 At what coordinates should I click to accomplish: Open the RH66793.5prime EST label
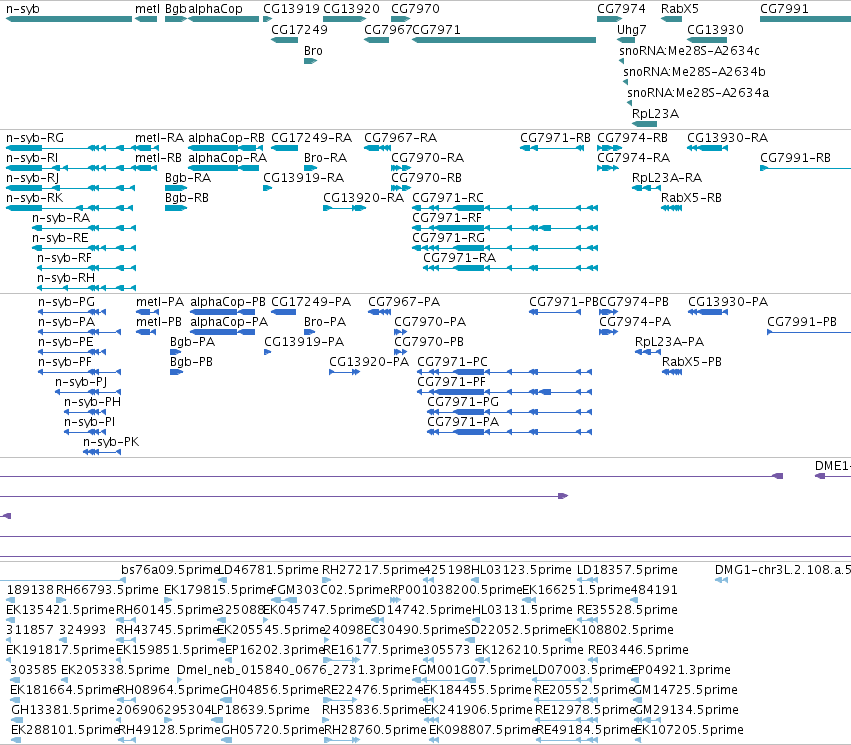pyautogui.click(x=107, y=590)
